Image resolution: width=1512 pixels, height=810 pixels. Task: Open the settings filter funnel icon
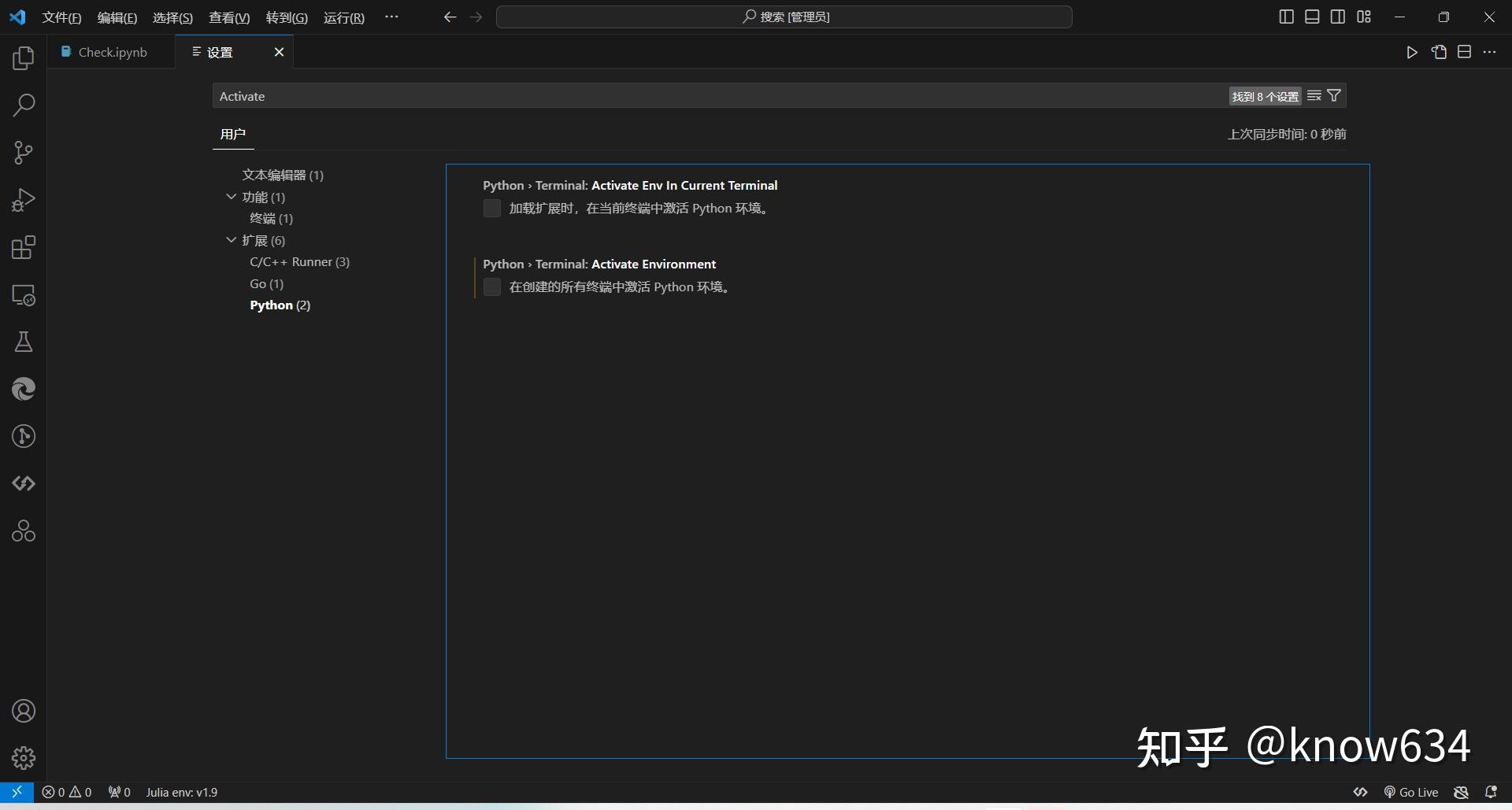pyautogui.click(x=1334, y=96)
